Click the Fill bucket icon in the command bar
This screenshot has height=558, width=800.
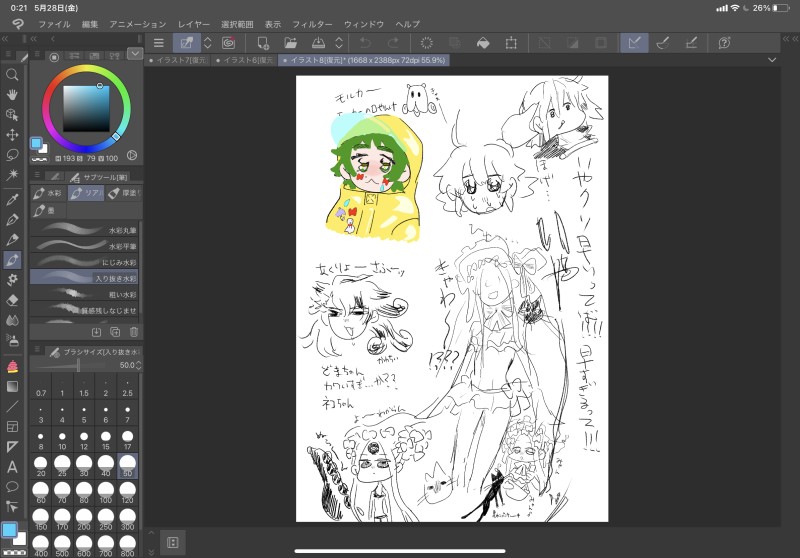click(482, 43)
